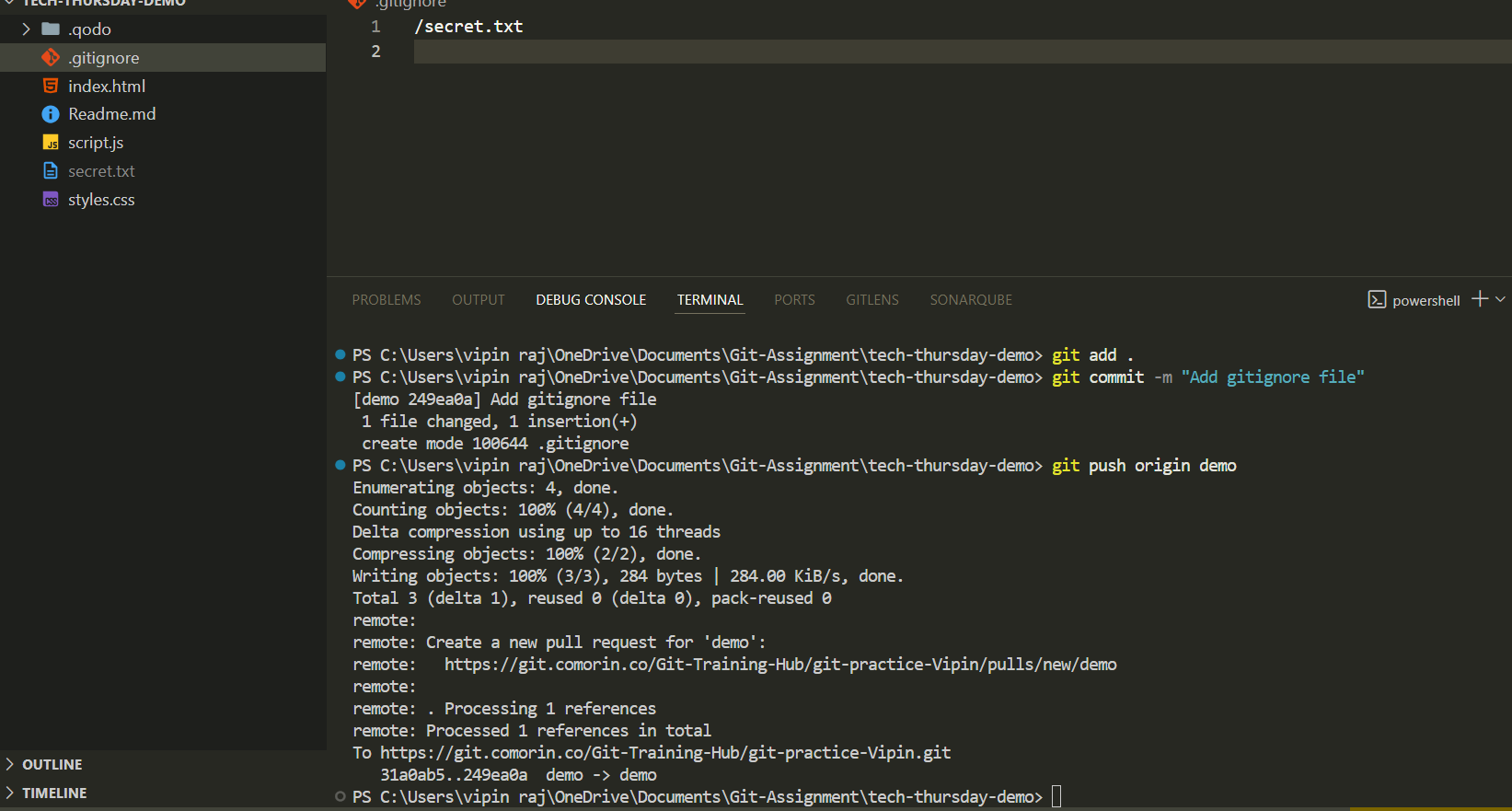The height and width of the screenshot is (811, 1512).
Task: Click the JS icon beside script.js
Action: coord(51,143)
